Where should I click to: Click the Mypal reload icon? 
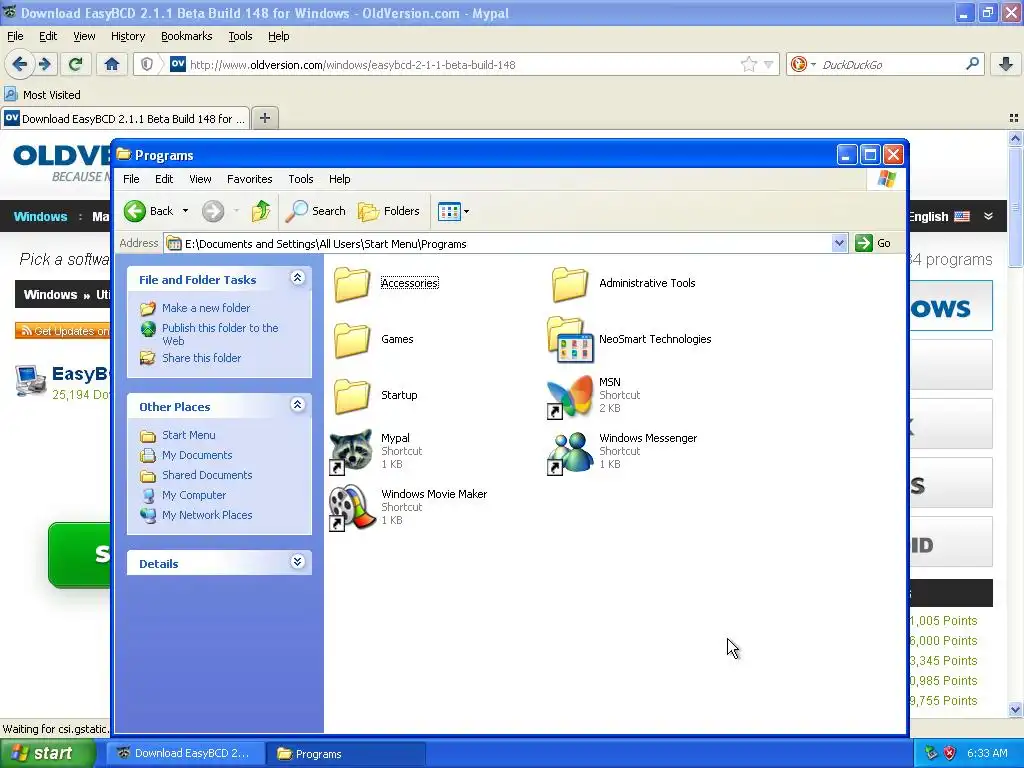(76, 64)
